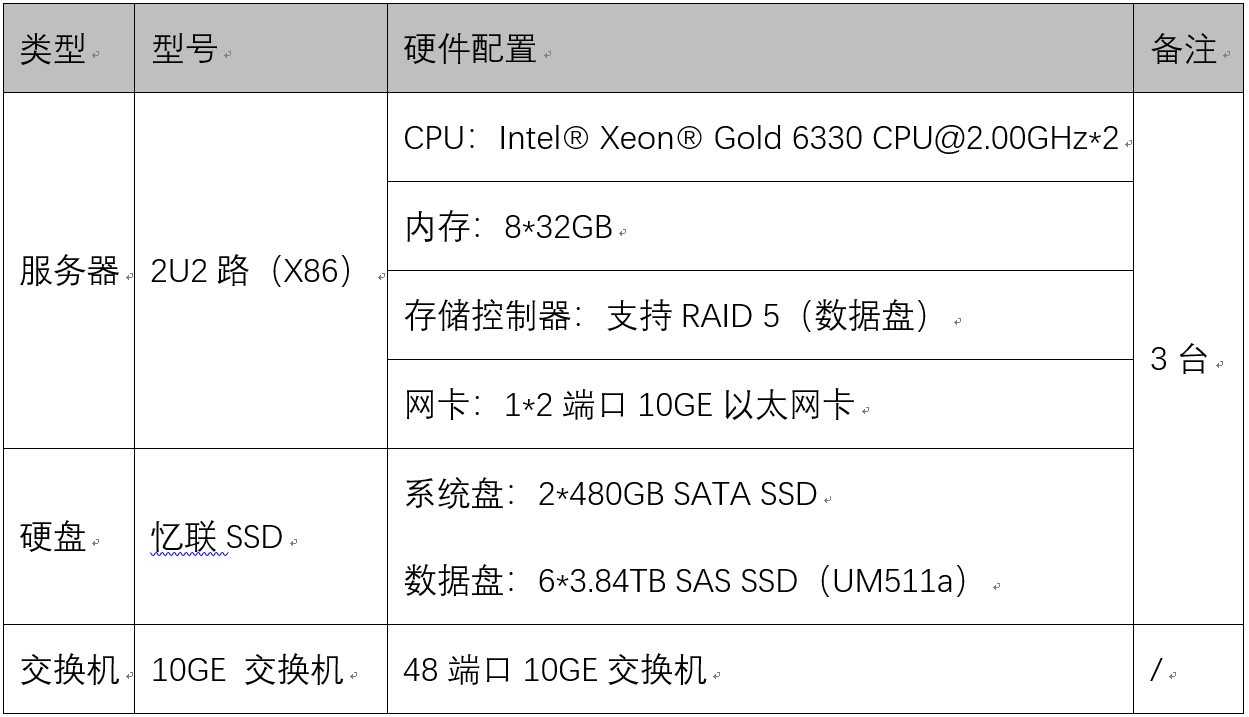Click the 交换机 type cell
Screen dimensions: 1249x717
[70, 670]
